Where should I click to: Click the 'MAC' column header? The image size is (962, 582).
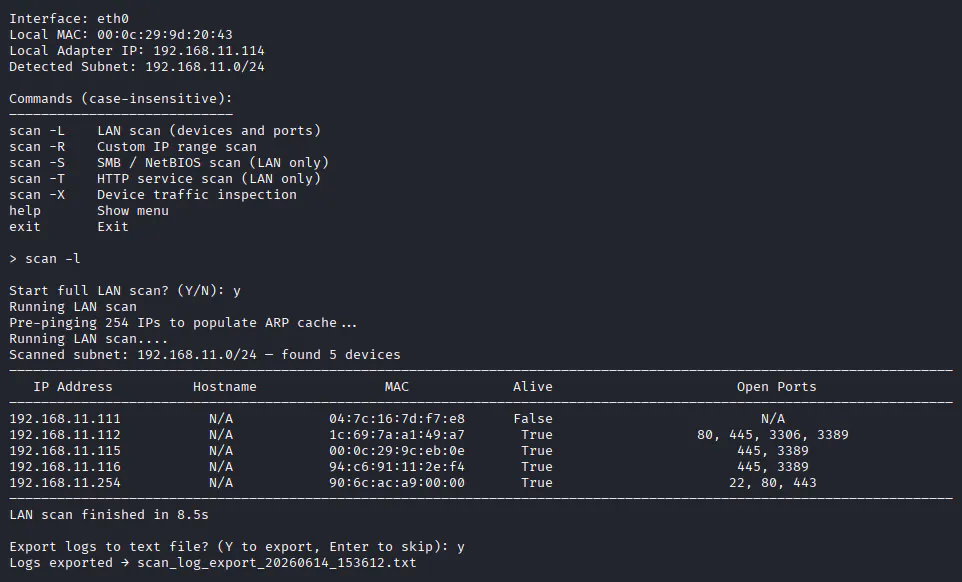tap(396, 387)
